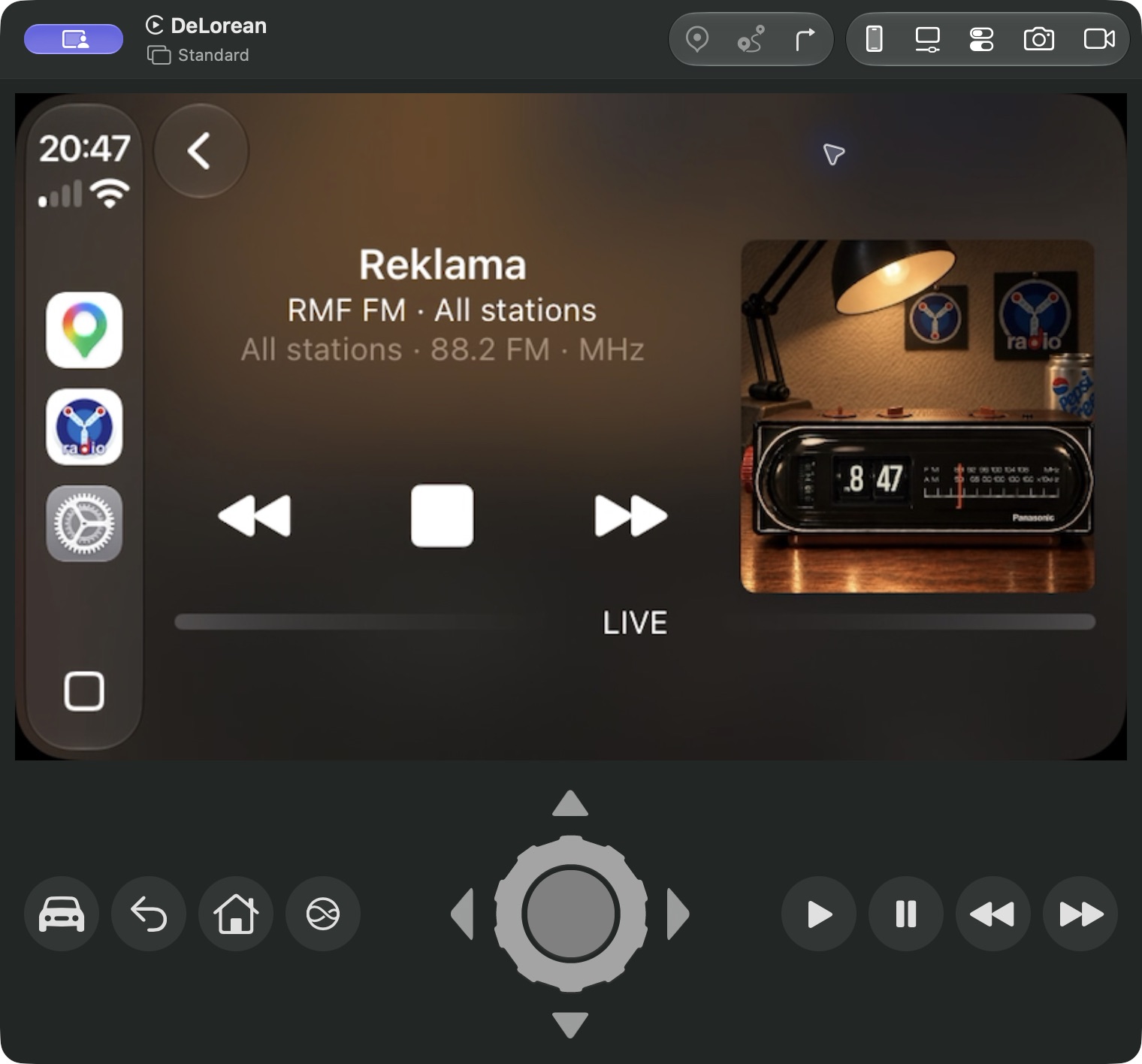This screenshot has height=1064, width=1142.
Task: Click the knob down arrow
Action: [x=570, y=1025]
